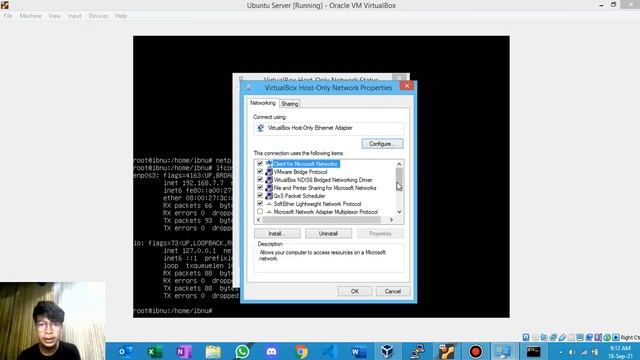Uncheck VMware Bridge Protocol
Screen dimensions: 640x360
(260, 171)
